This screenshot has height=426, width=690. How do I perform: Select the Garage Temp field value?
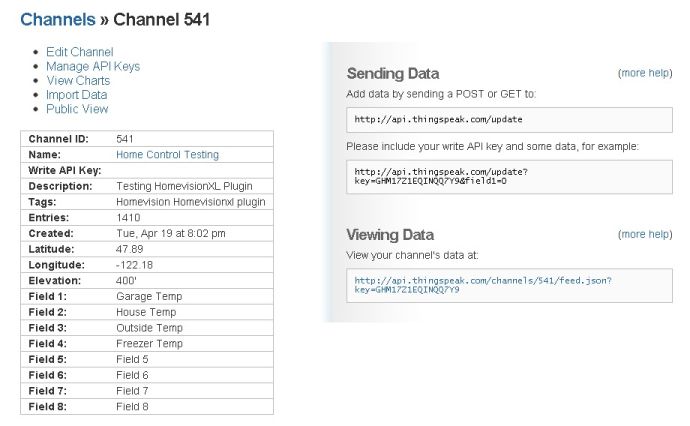tap(149, 296)
